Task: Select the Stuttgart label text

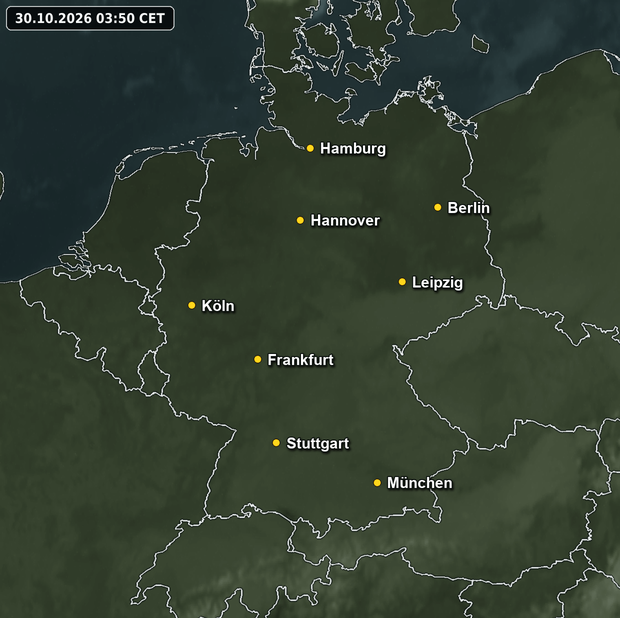Action: click(318, 443)
